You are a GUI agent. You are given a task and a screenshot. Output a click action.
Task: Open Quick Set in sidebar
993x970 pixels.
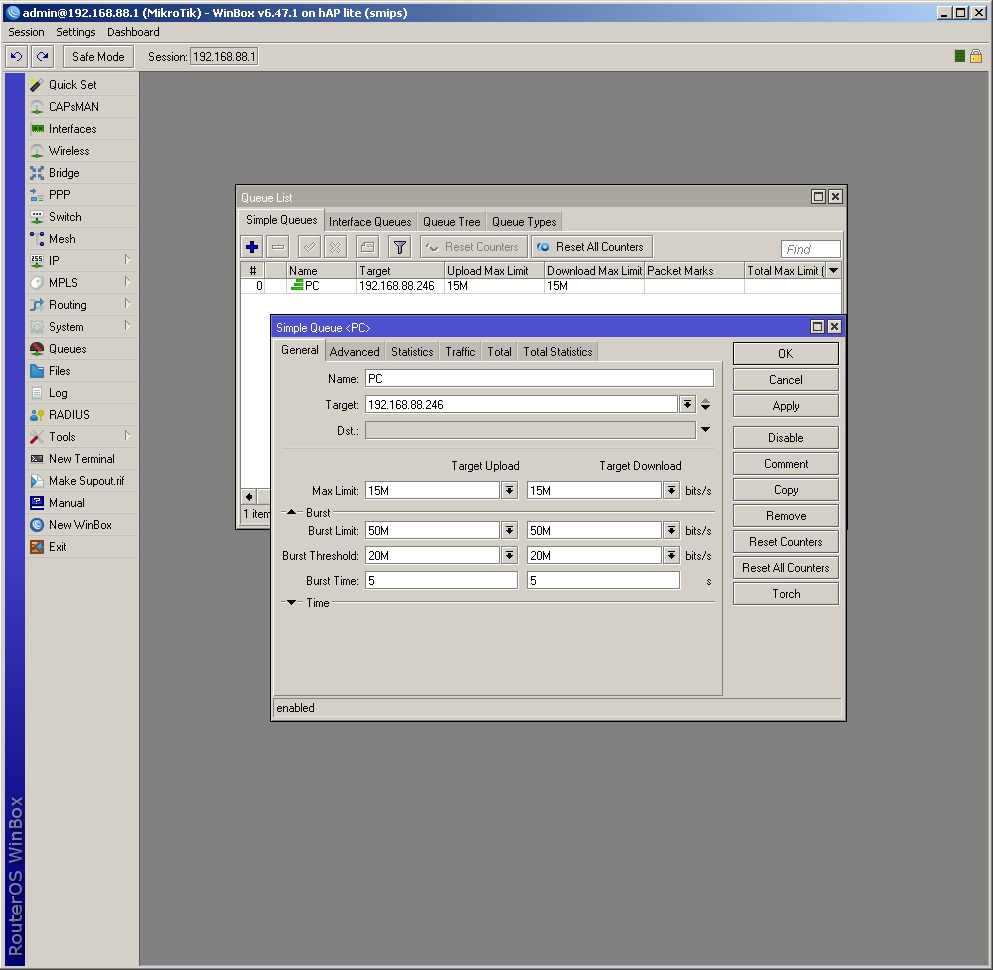[82, 85]
